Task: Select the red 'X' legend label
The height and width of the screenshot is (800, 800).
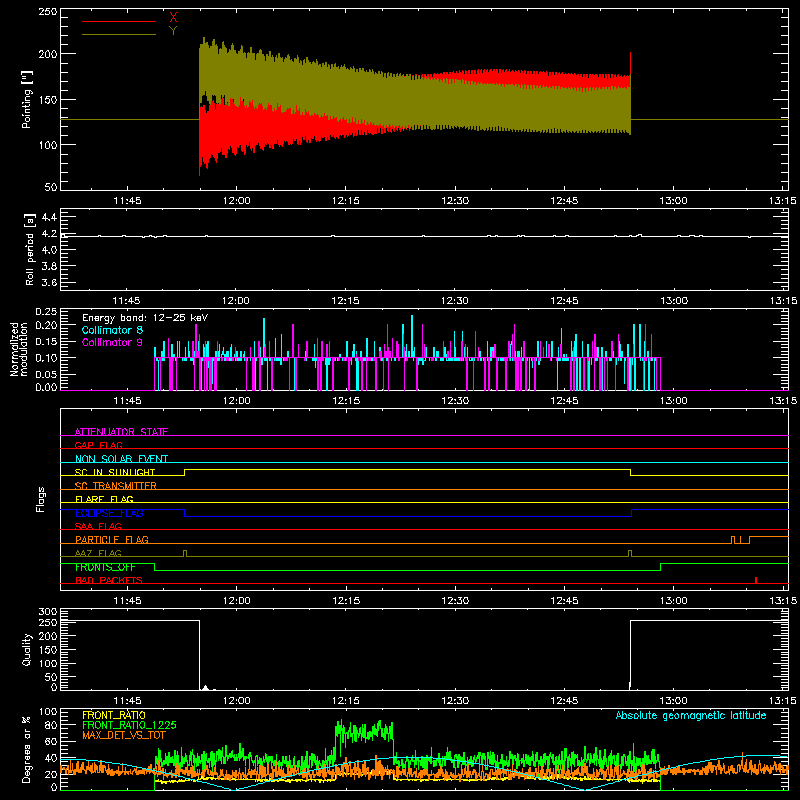Action: tap(173, 18)
